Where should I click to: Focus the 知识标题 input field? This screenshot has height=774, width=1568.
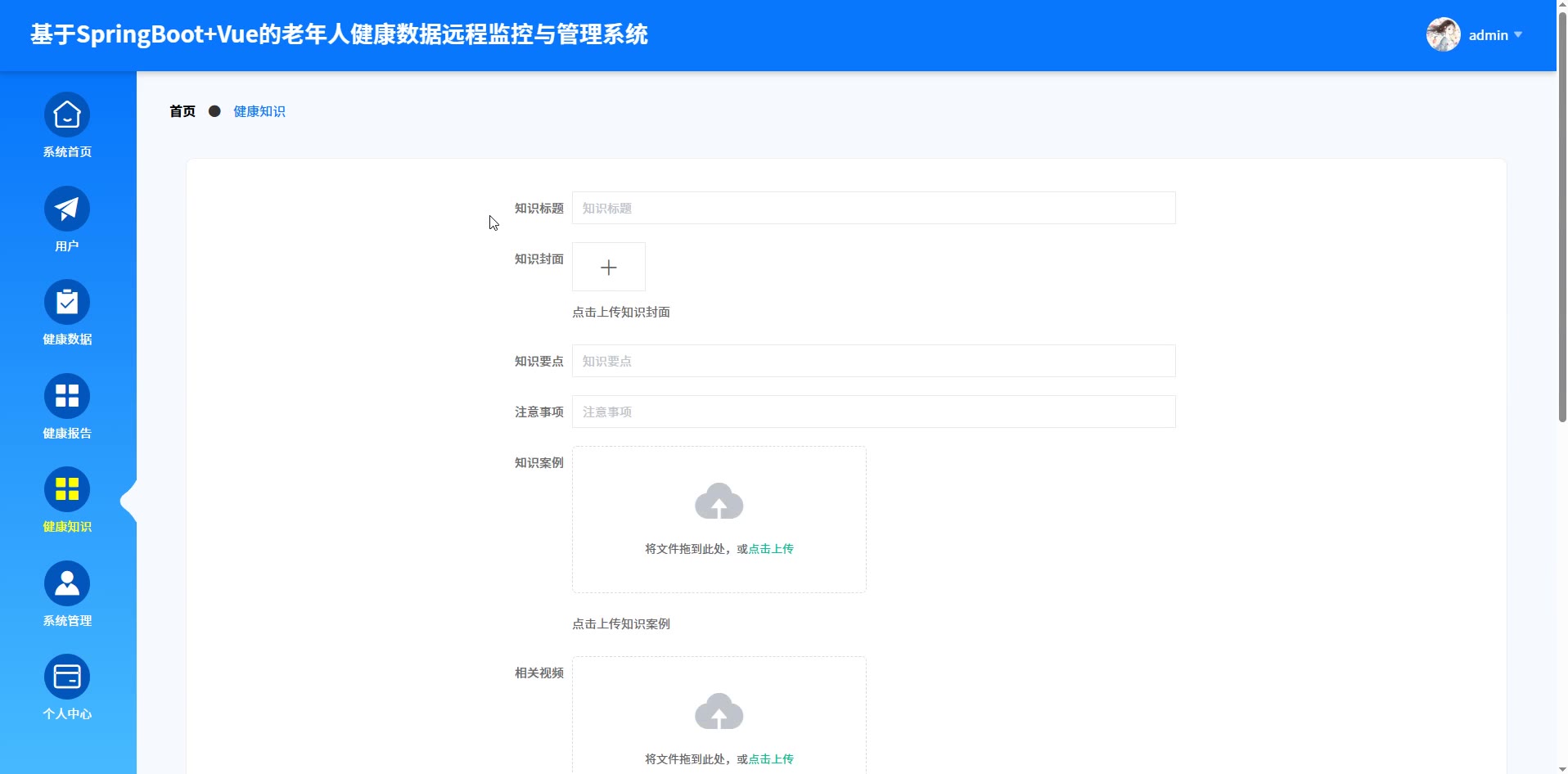coord(874,208)
